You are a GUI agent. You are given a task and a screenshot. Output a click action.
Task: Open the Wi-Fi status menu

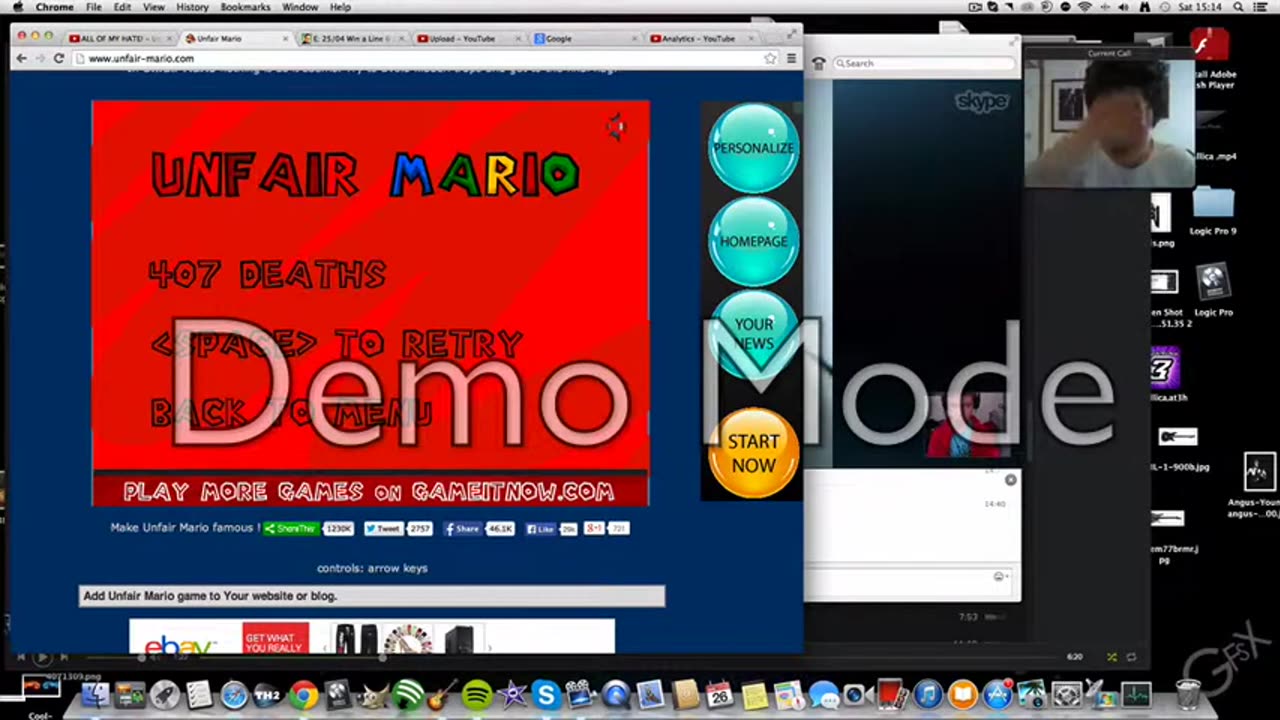click(x=1085, y=7)
